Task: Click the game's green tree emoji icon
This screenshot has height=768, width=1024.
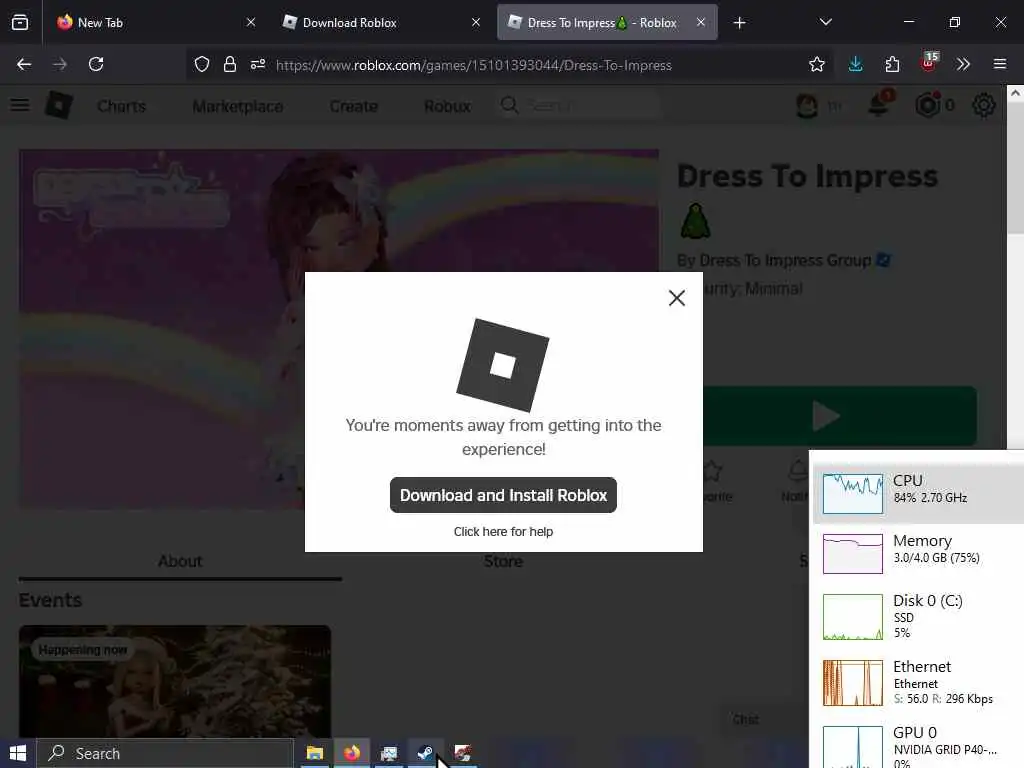Action: [x=696, y=220]
